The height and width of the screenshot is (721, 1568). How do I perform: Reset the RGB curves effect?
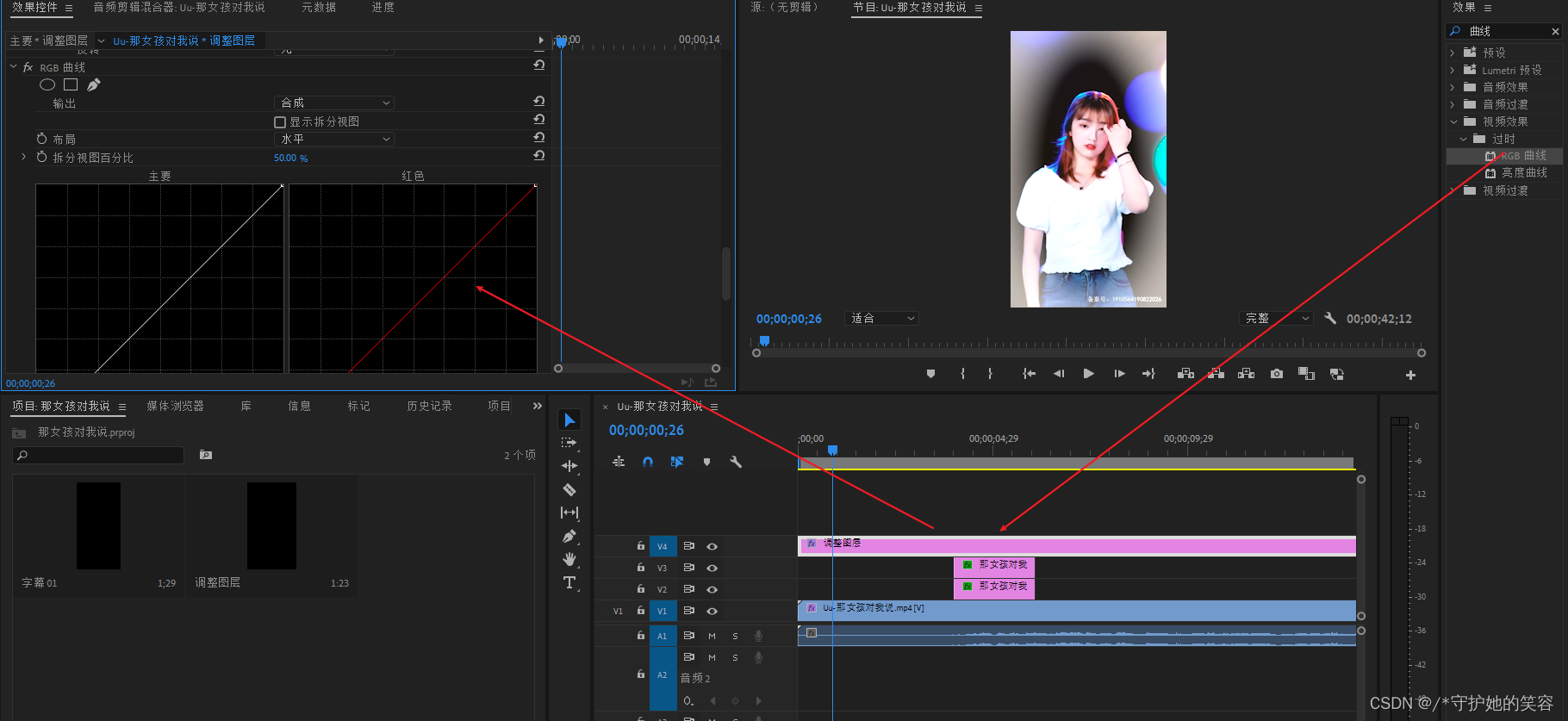click(x=539, y=65)
